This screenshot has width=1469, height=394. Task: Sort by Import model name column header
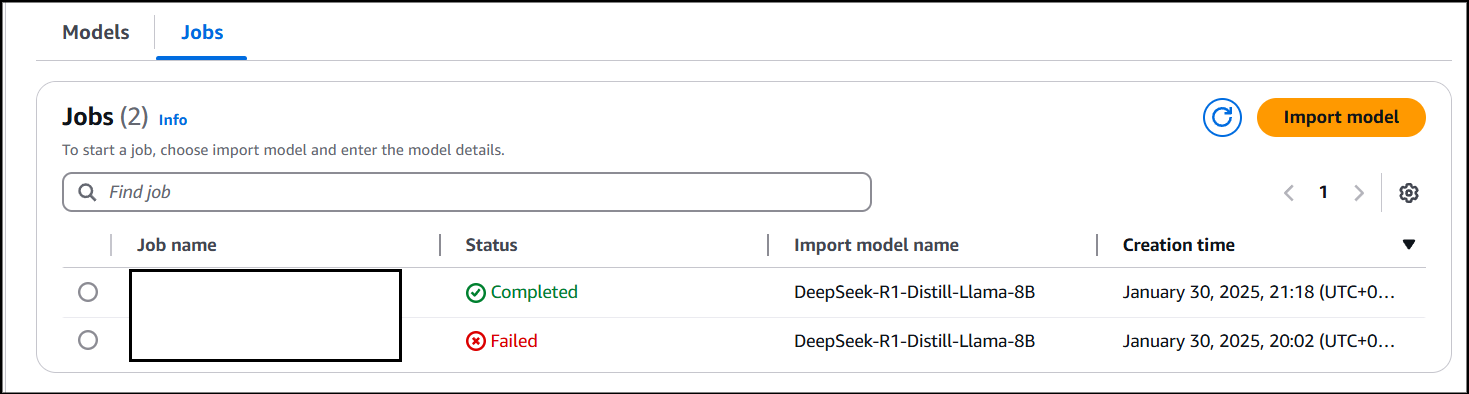click(x=876, y=245)
